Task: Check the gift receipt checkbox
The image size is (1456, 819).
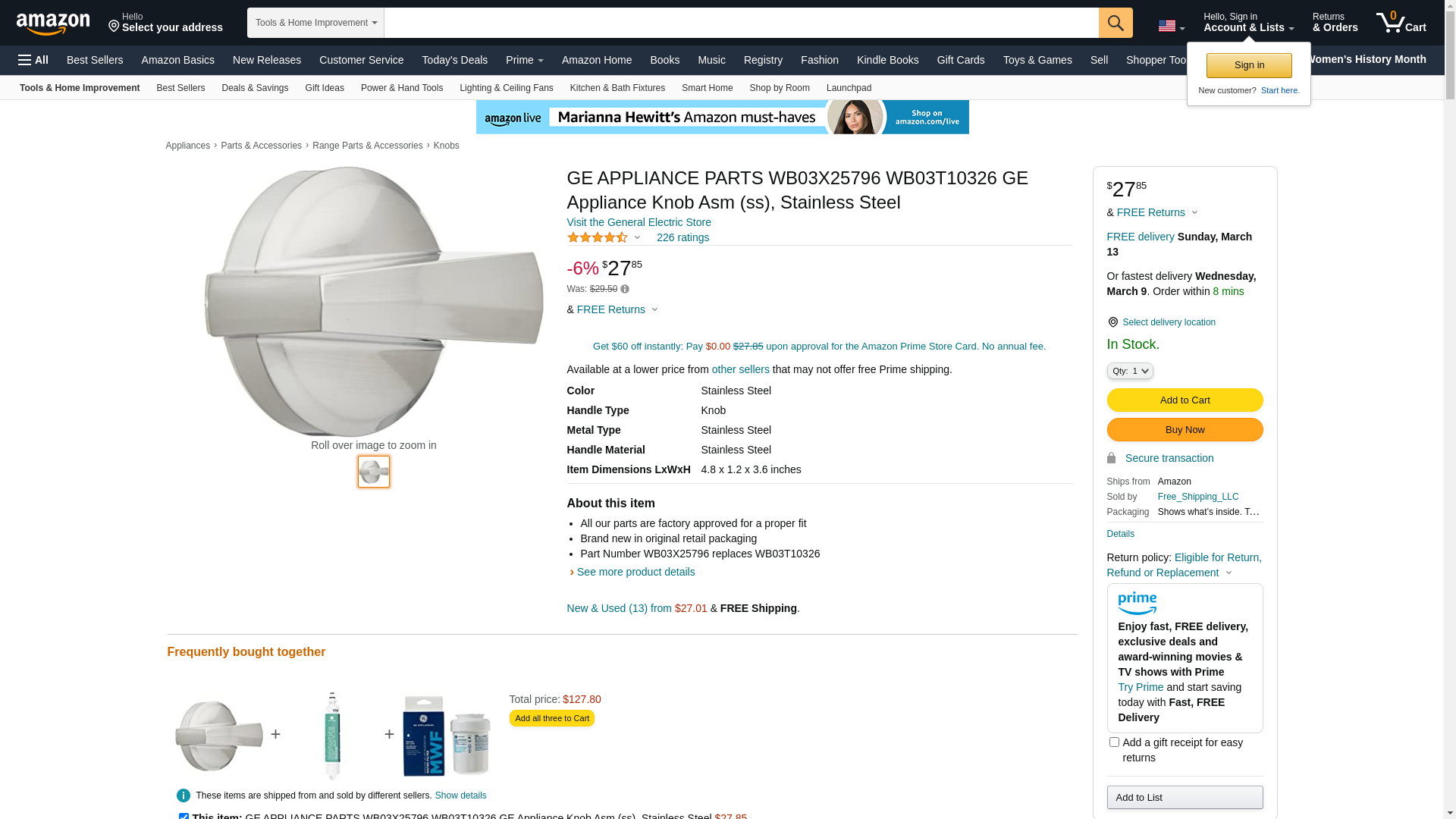Action: (1114, 742)
